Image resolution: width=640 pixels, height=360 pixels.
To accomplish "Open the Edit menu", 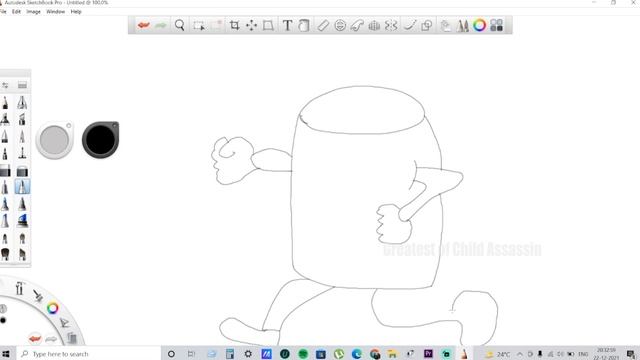I will 16,12.
